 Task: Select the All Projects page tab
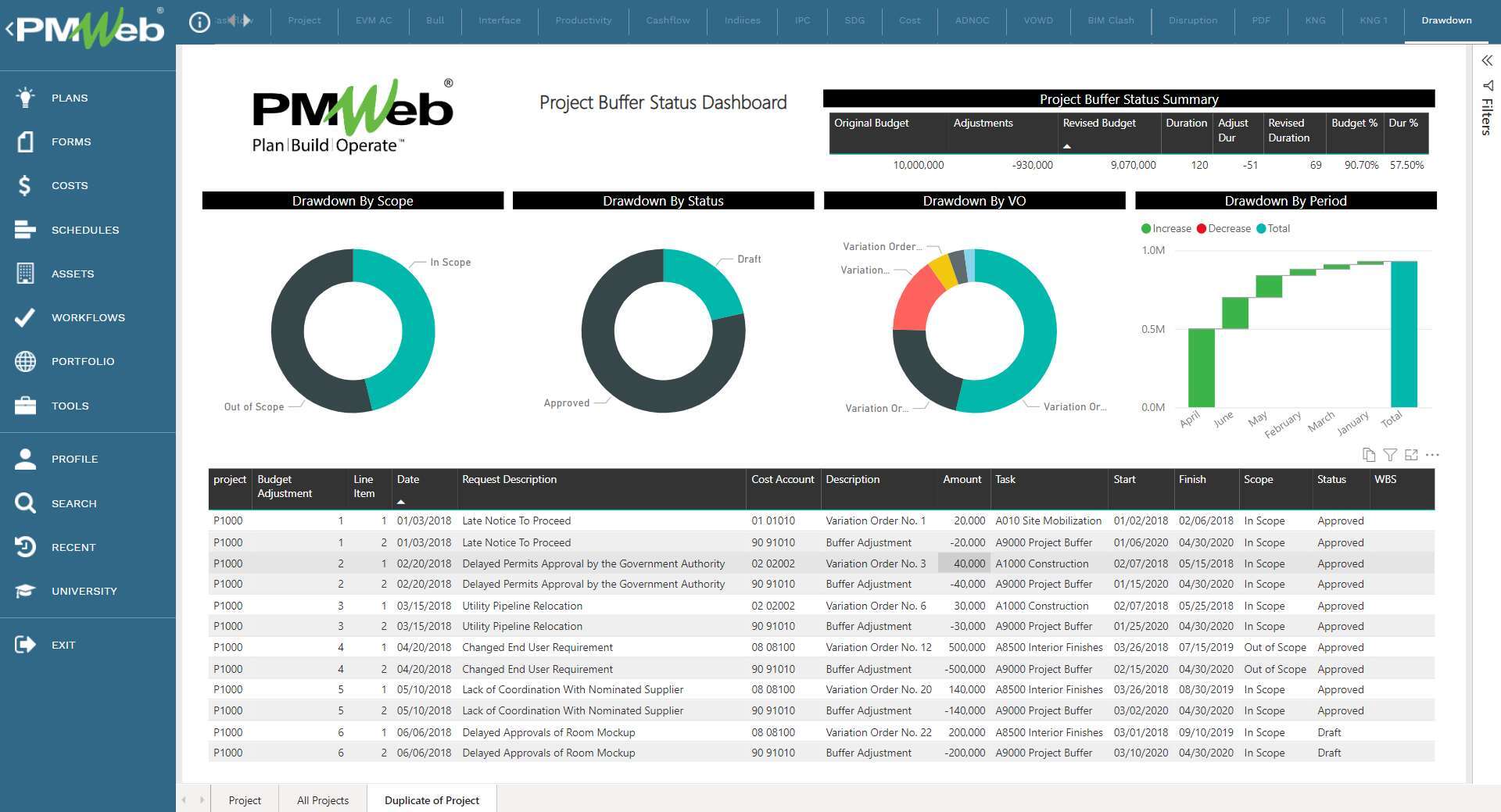322,800
